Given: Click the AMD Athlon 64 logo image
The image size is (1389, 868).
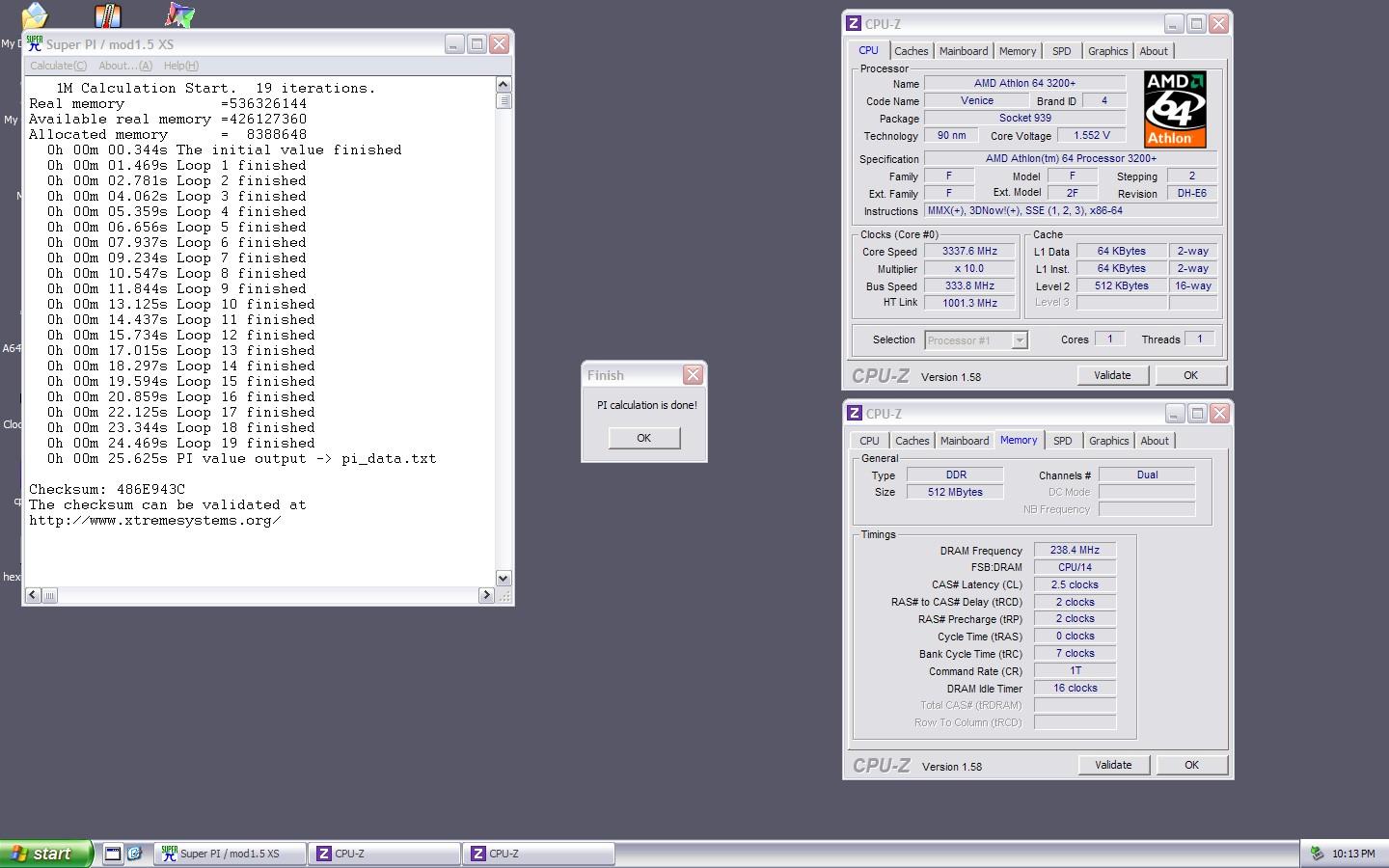Looking at the screenshot, I should [x=1175, y=109].
